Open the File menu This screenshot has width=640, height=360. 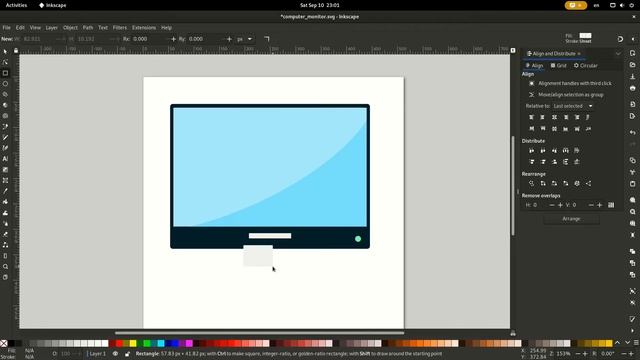pos(7,28)
